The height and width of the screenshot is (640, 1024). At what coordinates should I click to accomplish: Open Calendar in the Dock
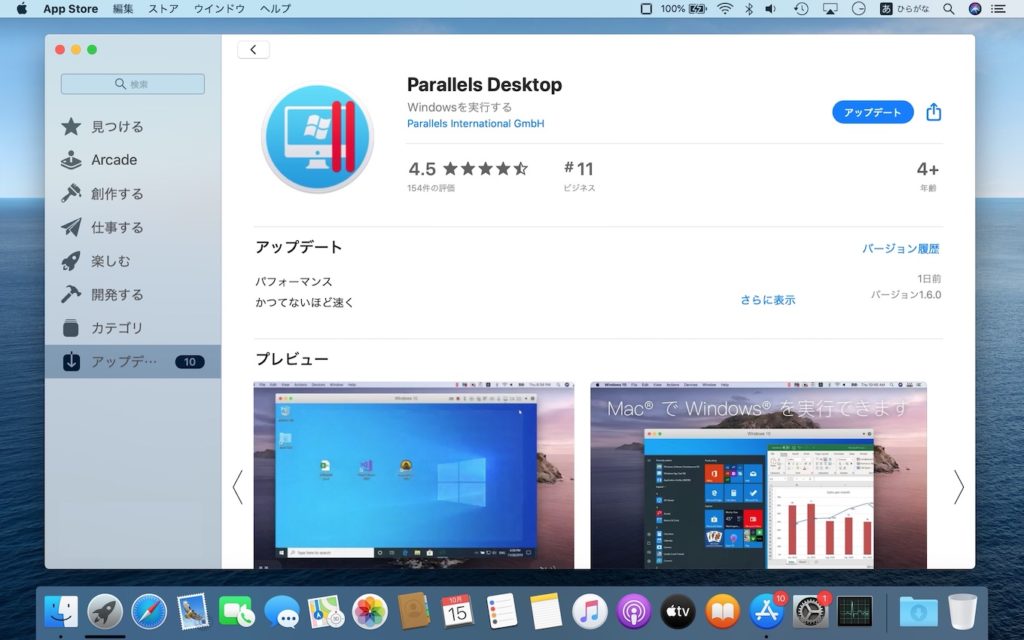click(x=457, y=612)
